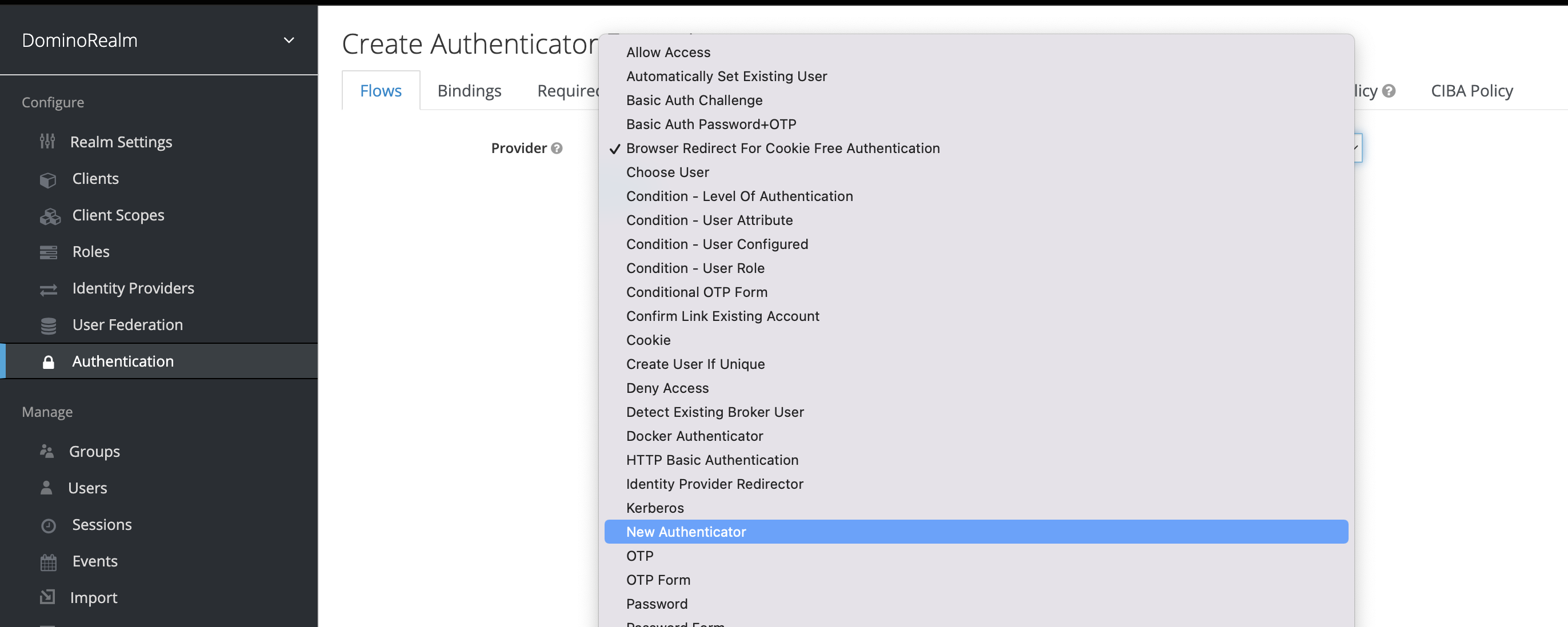Click the Realm Settings sliders icon

pos(47,142)
